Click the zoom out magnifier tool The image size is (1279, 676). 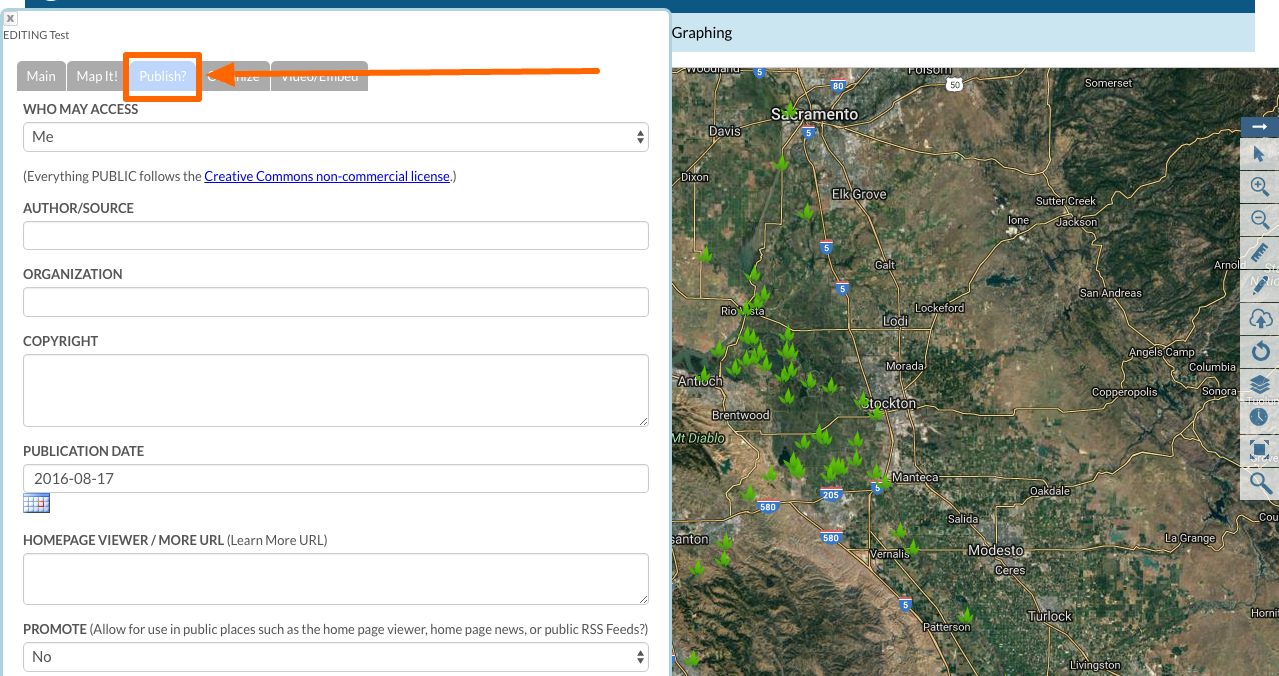point(1259,220)
